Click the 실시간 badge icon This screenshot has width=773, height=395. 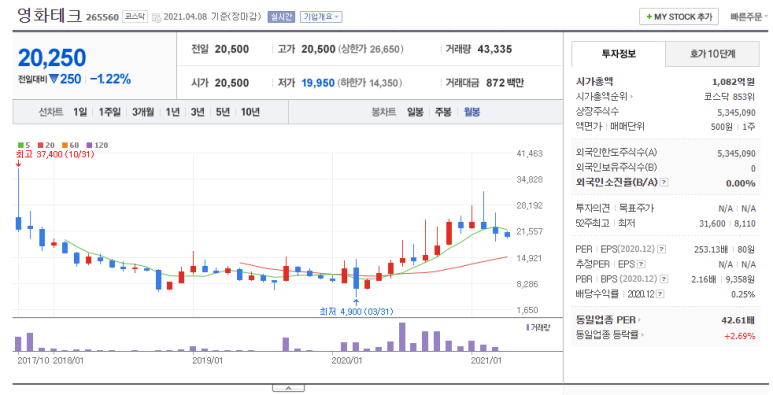(281, 17)
